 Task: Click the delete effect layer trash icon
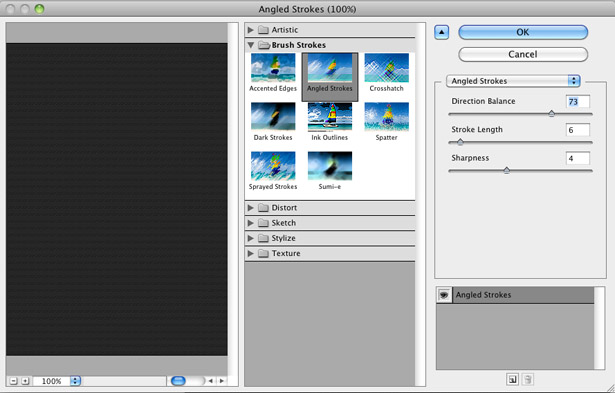[x=528, y=379]
